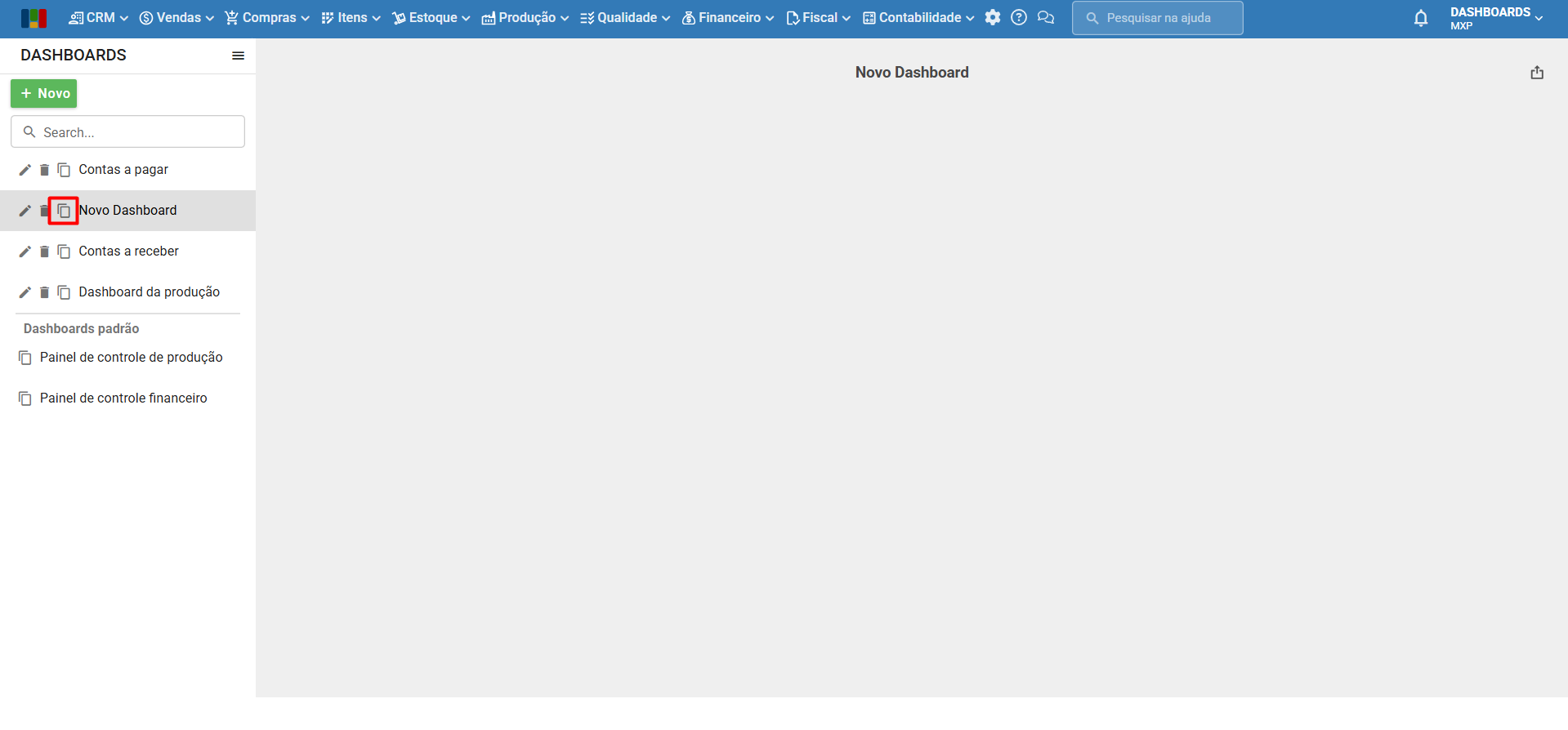Duplicate the Contas a pagar dashboard

point(64,170)
